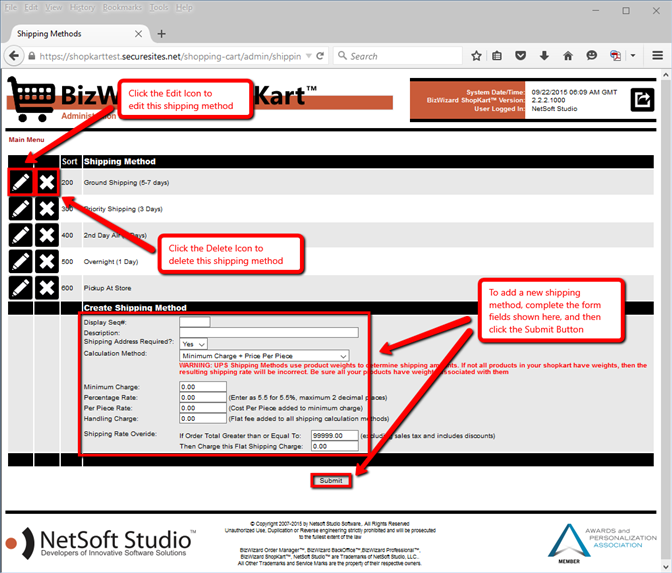Open the File menu

(11, 8)
